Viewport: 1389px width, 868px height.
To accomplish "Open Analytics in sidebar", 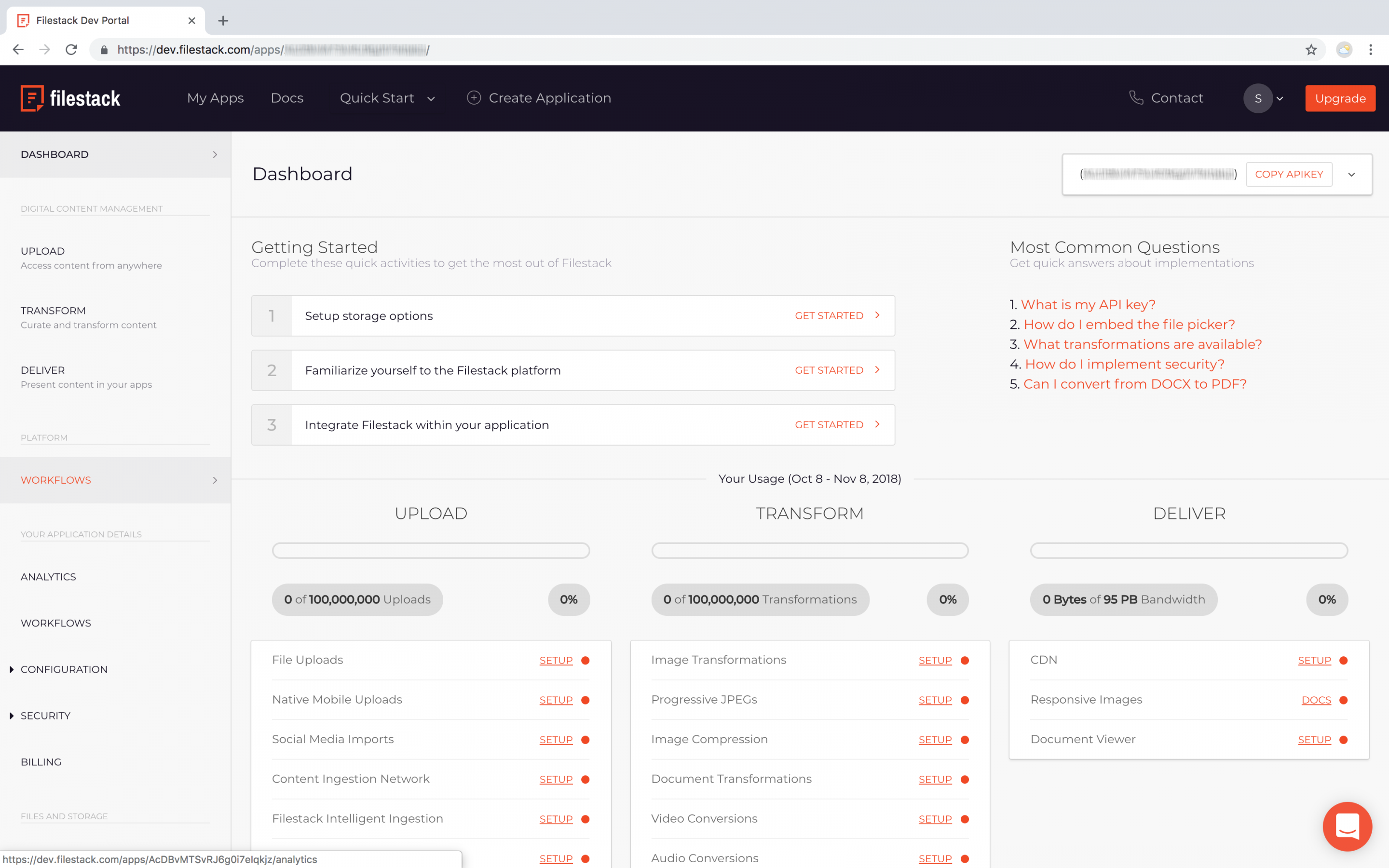I will pos(48,577).
